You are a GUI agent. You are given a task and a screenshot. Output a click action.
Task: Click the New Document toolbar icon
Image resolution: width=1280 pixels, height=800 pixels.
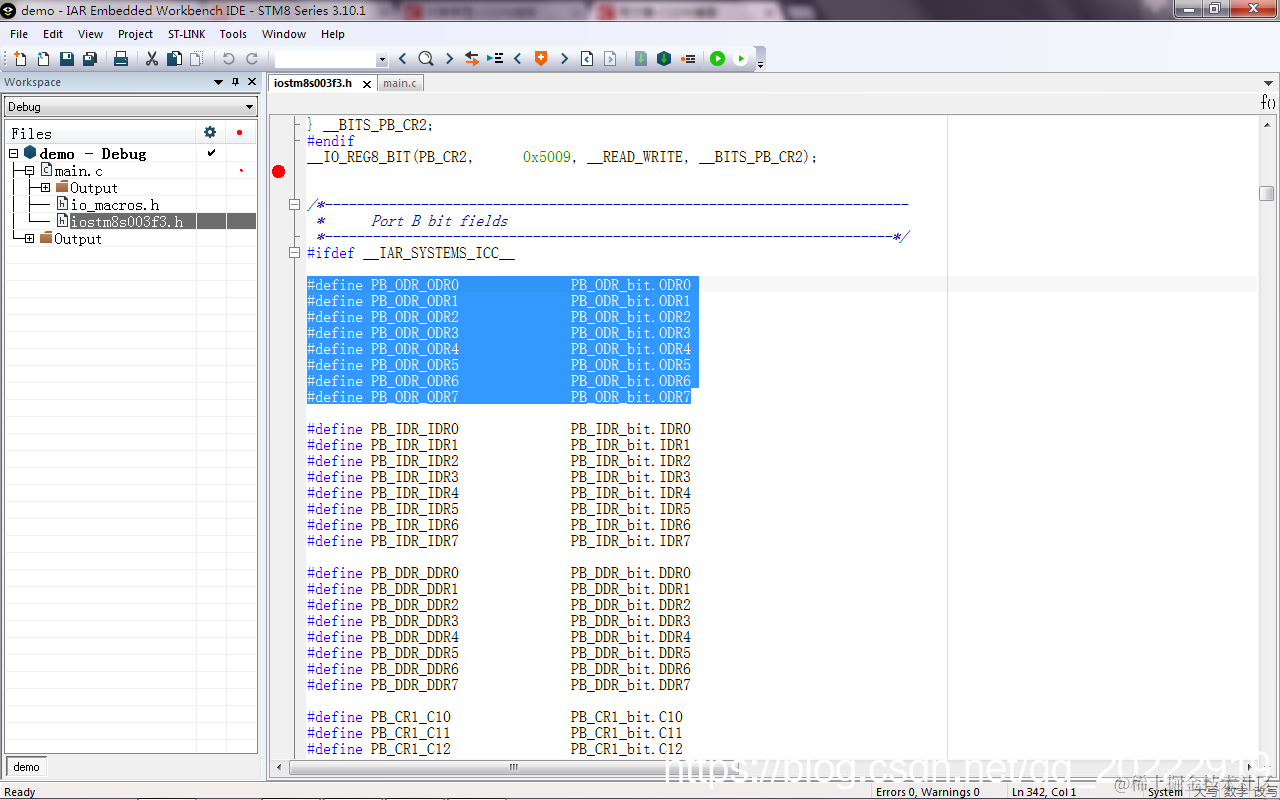tap(20, 59)
